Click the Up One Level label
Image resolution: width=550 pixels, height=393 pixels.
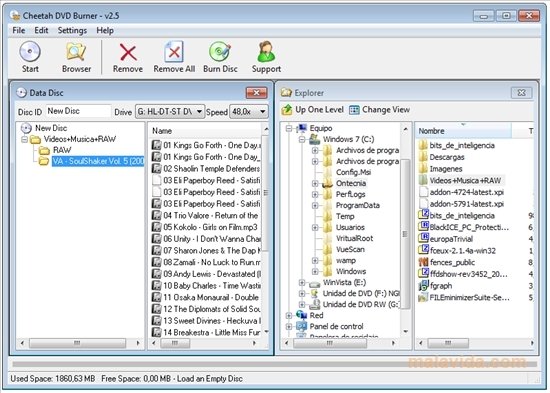click(319, 110)
